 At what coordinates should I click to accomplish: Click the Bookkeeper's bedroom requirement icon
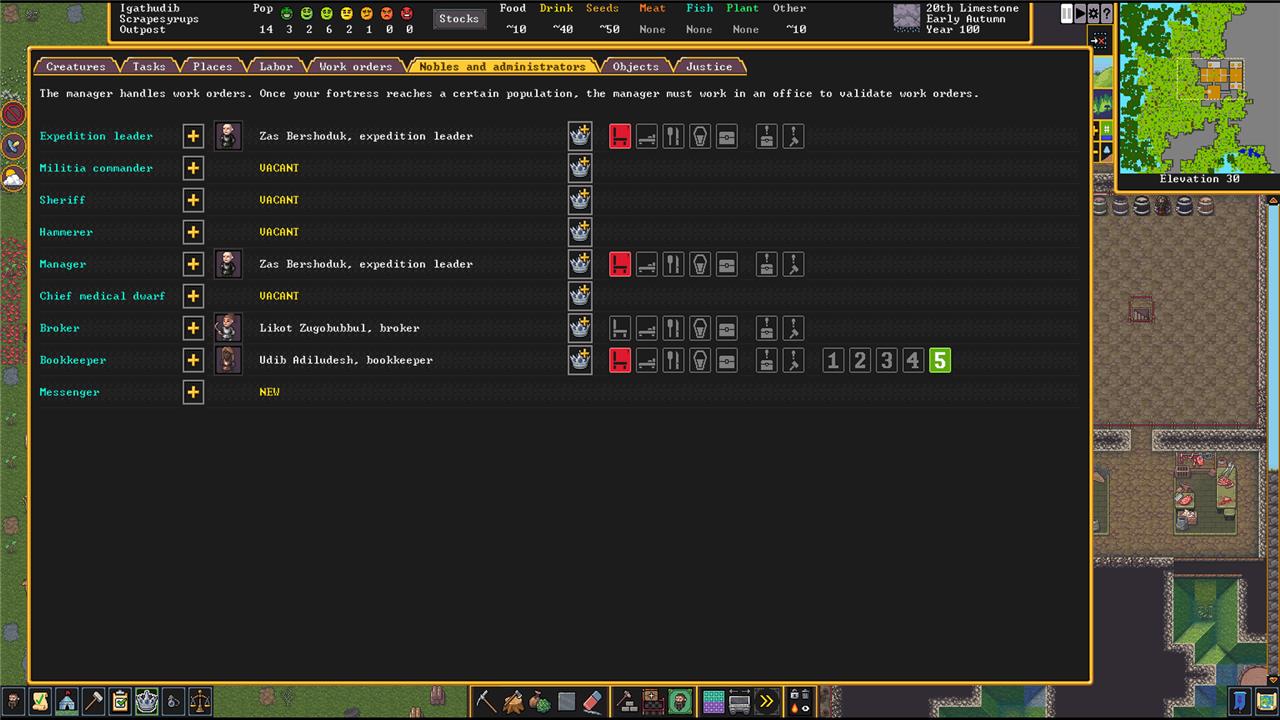point(647,360)
